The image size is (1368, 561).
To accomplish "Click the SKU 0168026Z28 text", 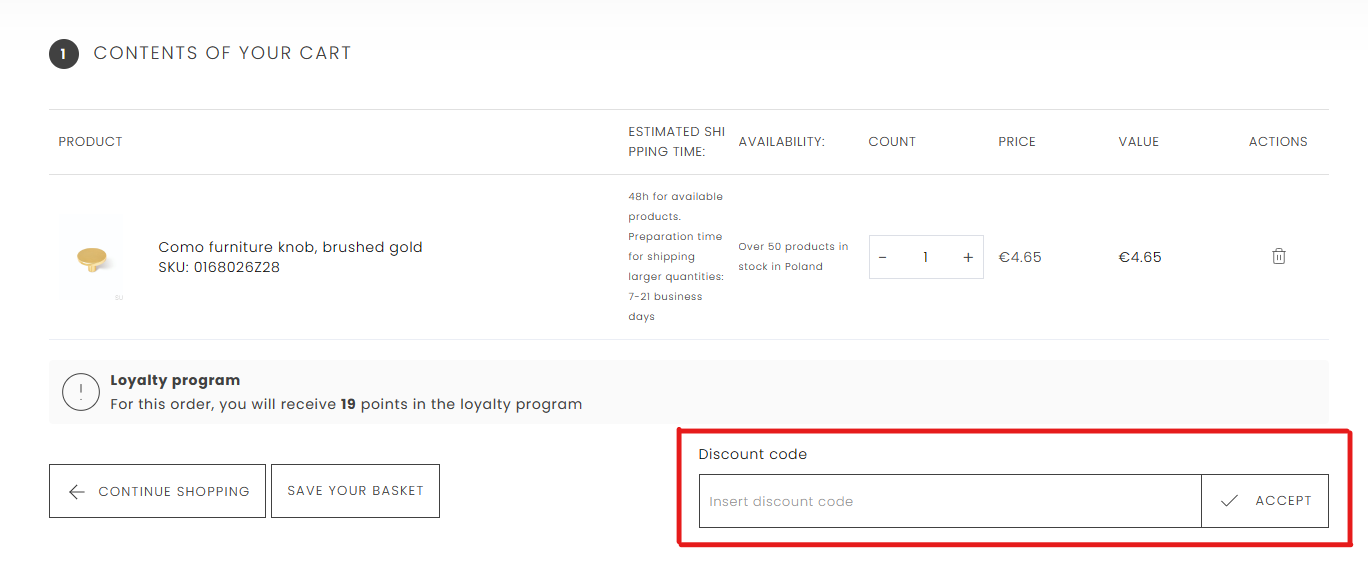I will point(219,267).
